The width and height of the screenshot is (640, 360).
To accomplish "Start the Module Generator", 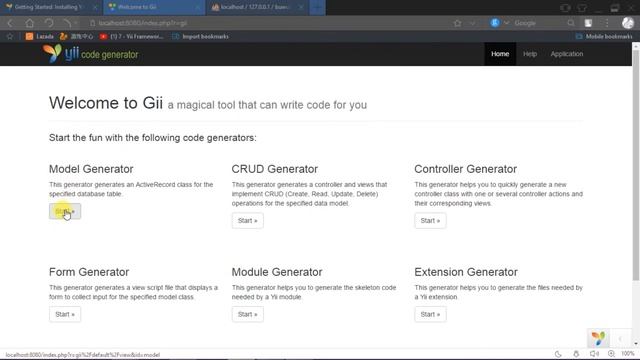I will (247, 314).
